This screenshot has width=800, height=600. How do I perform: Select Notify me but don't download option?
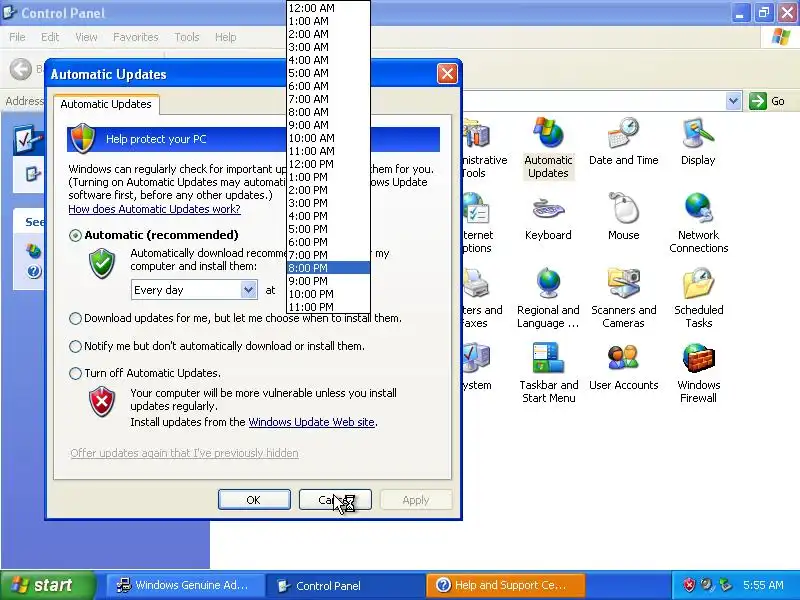pyautogui.click(x=75, y=346)
